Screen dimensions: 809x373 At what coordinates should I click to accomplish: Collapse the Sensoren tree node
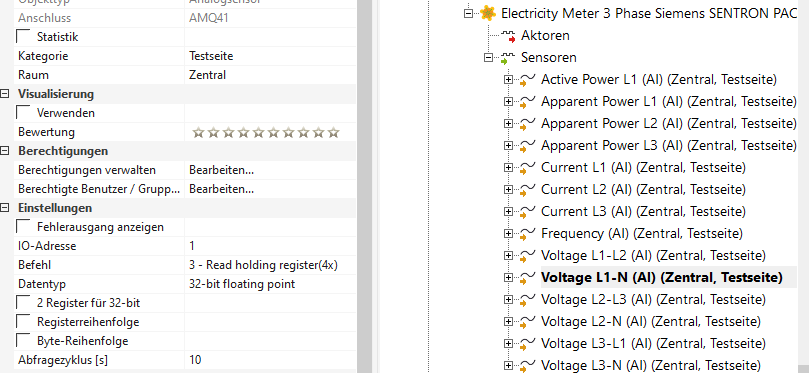tap(488, 58)
